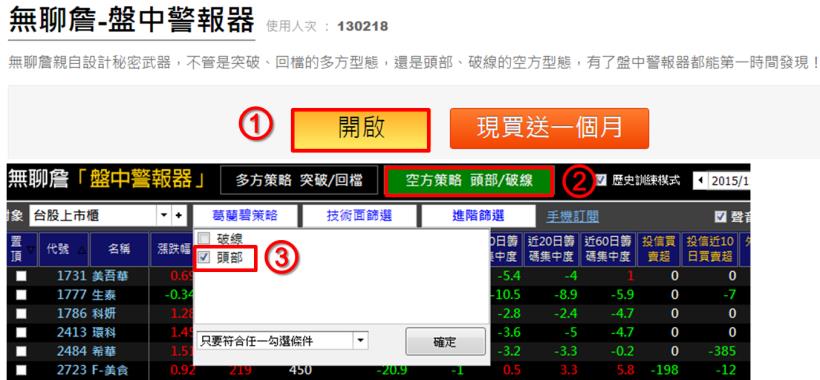This screenshot has height=380, width=820.
Task: Click the stock name 環科
Action: [104, 332]
